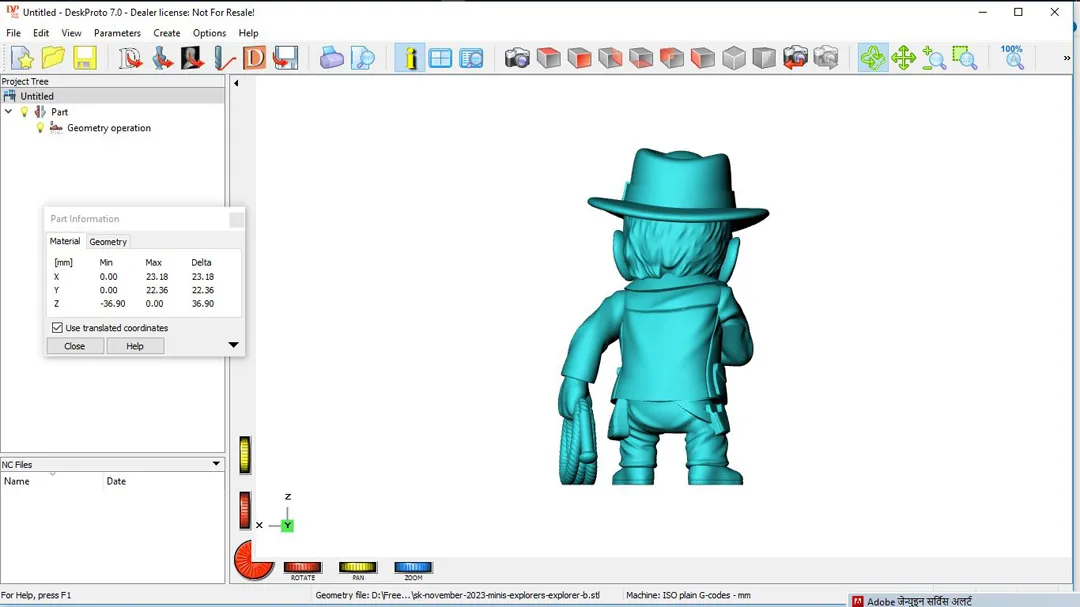Activate the mouse Zoom plus/minus magnifier
Screen dimensions: 1080x607
click(x=934, y=58)
